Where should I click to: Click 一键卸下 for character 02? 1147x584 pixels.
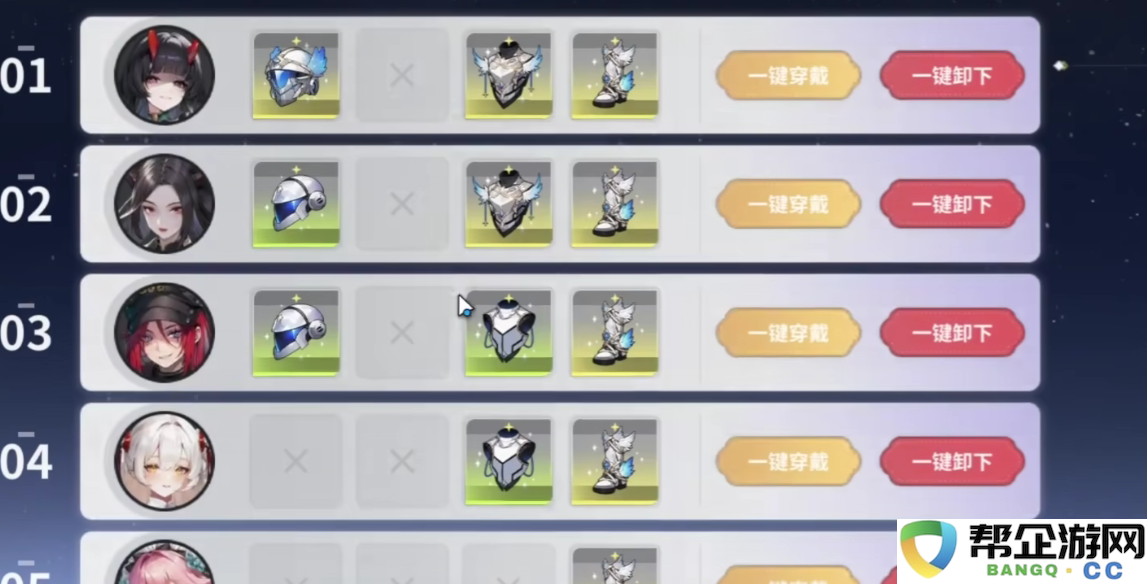pyautogui.click(x=952, y=204)
